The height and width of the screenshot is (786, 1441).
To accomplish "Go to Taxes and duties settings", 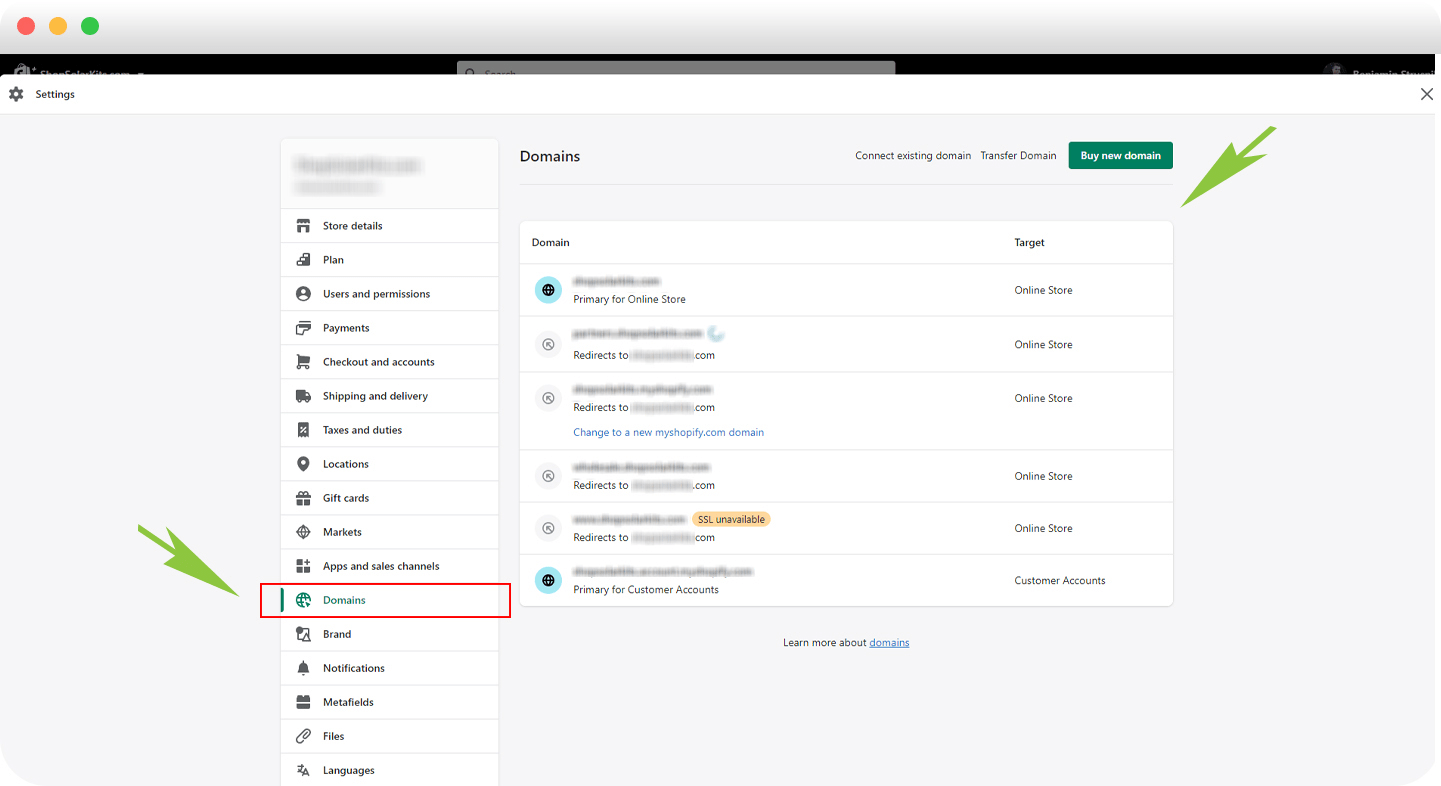I will pos(362,430).
